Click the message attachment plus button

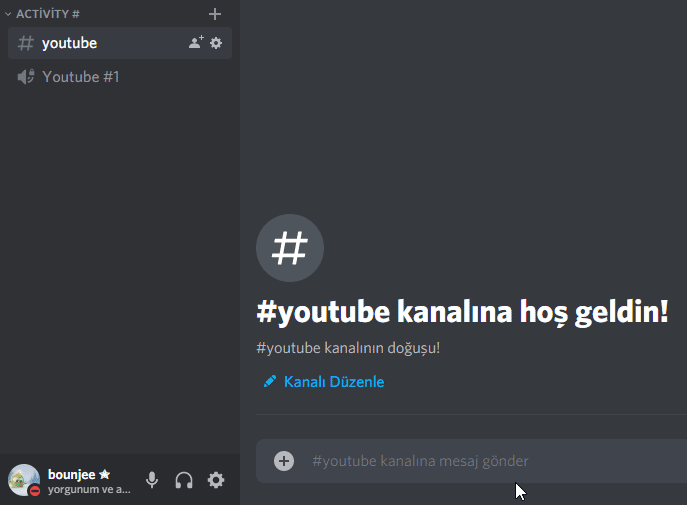click(284, 461)
